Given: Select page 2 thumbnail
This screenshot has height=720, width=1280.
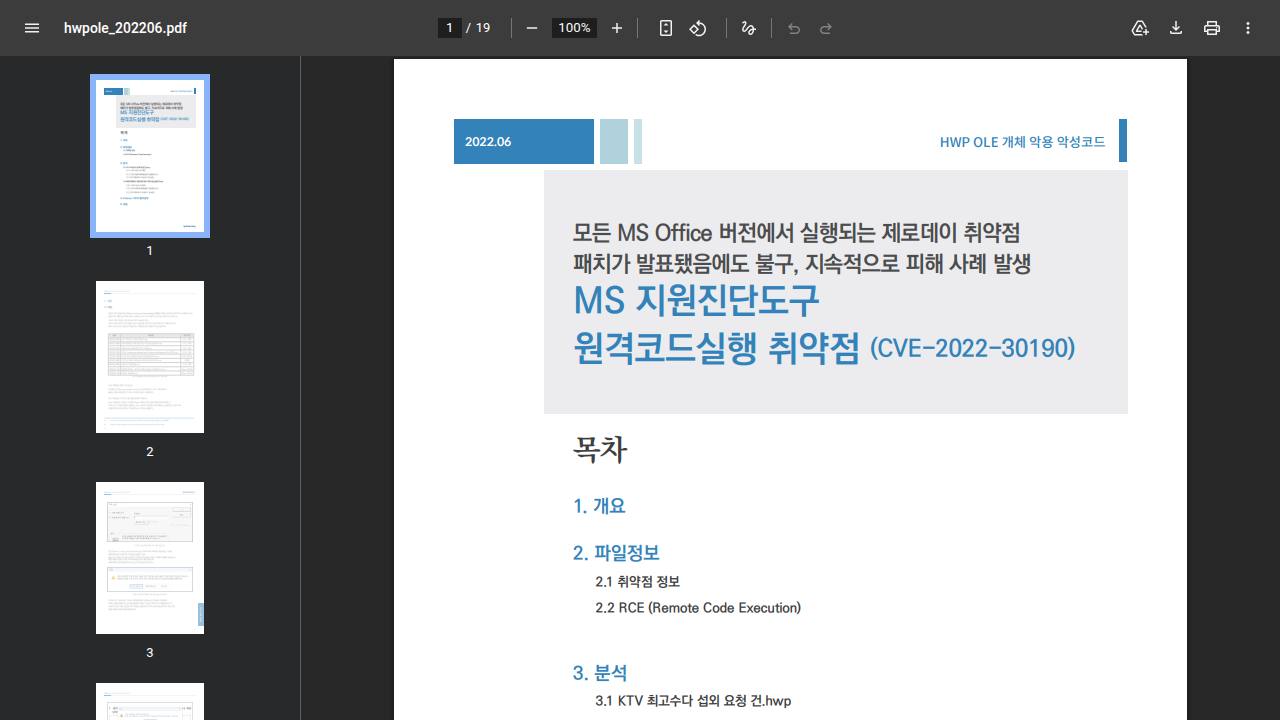Looking at the screenshot, I should point(150,357).
